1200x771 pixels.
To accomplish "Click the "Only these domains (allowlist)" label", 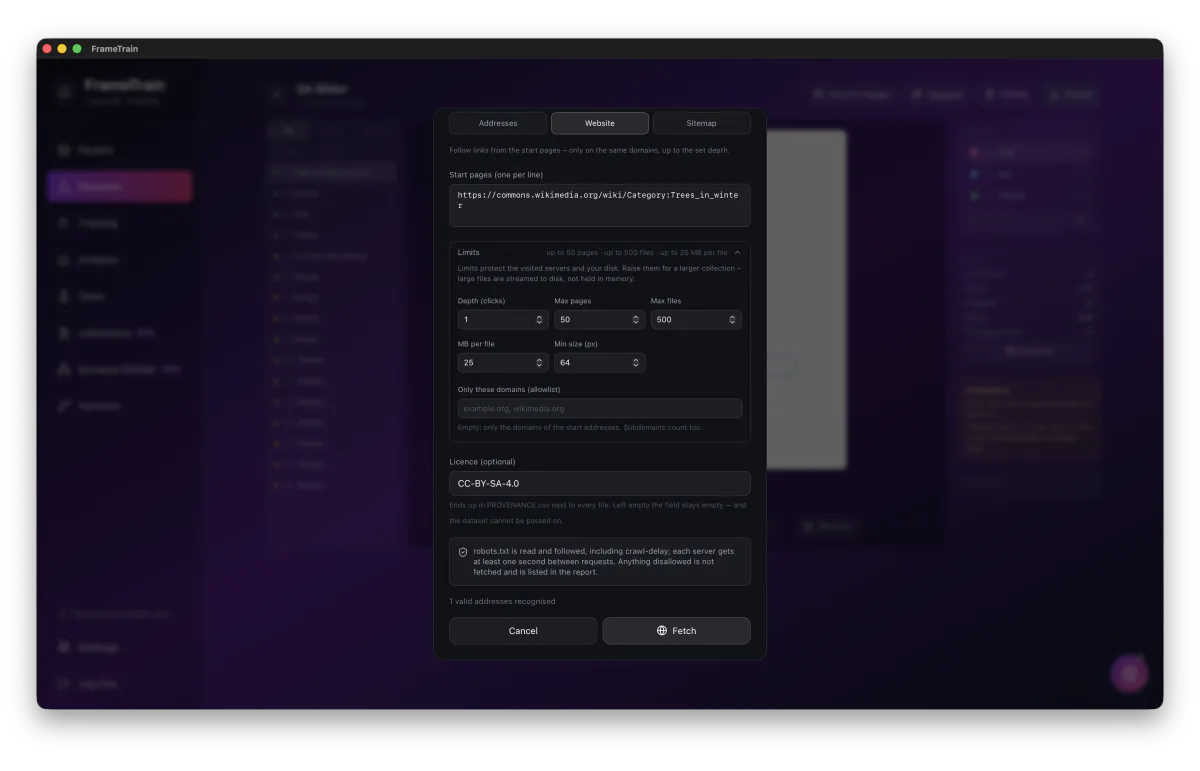I will tap(509, 389).
